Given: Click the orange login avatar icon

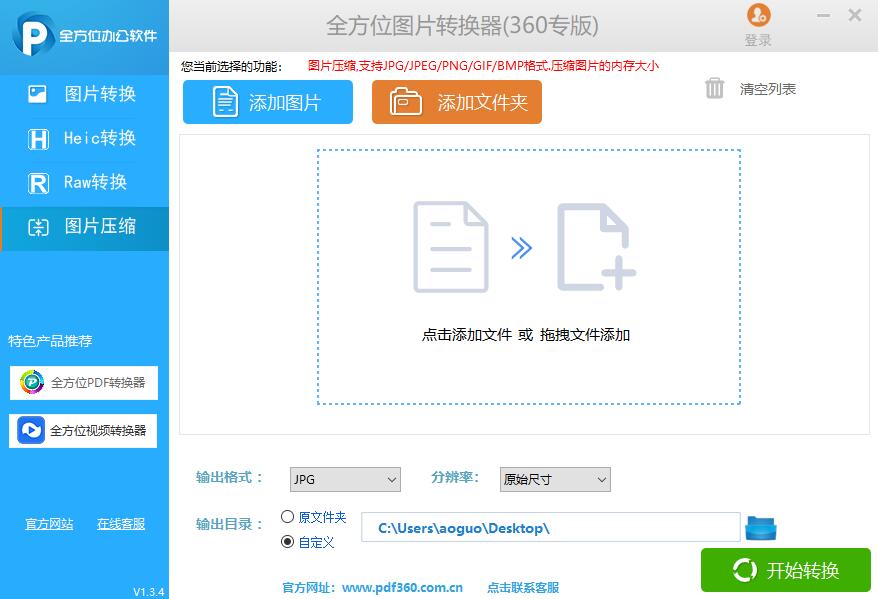Looking at the screenshot, I should pyautogui.click(x=758, y=15).
